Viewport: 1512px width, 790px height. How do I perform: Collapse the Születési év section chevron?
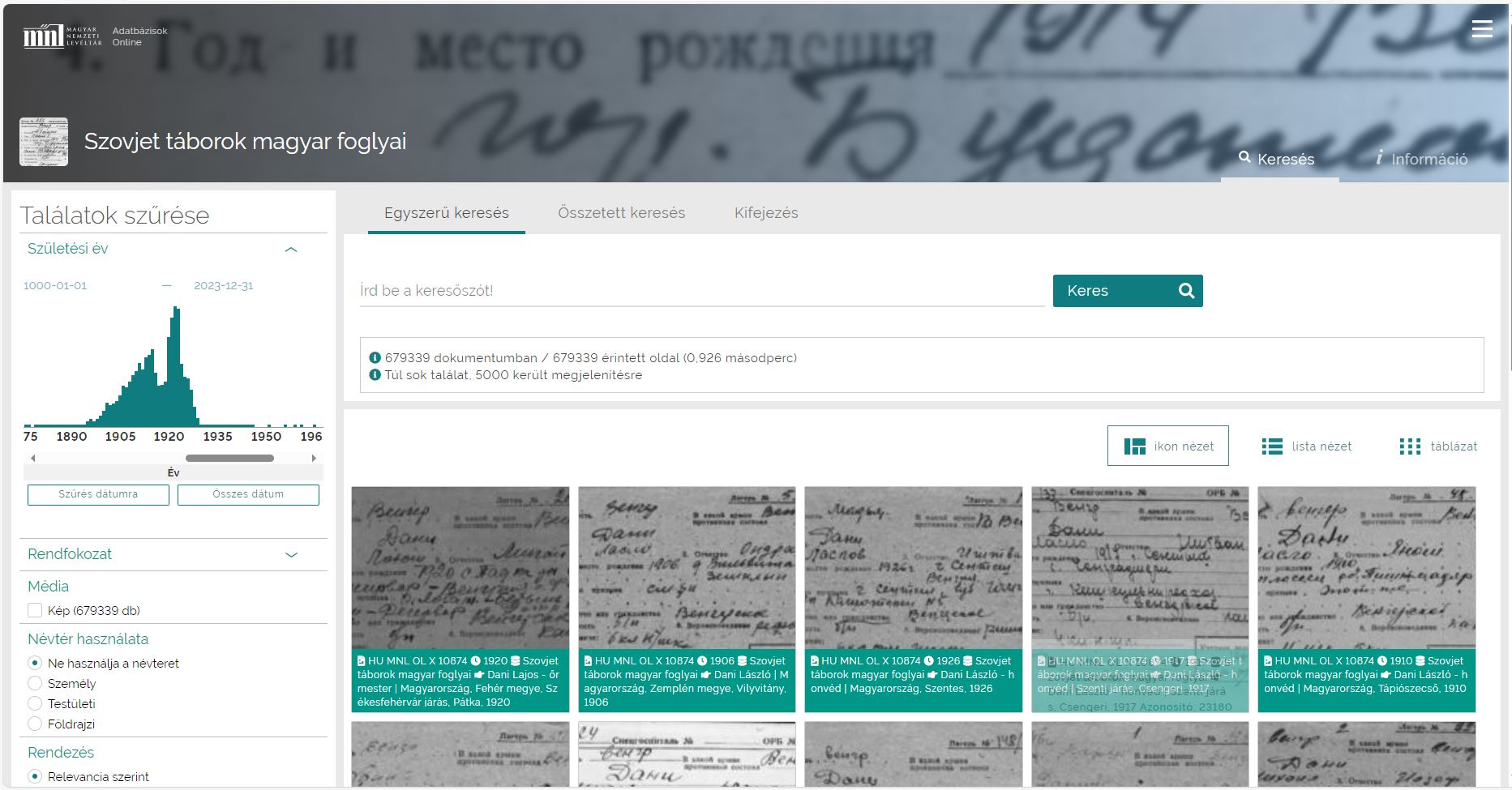292,250
